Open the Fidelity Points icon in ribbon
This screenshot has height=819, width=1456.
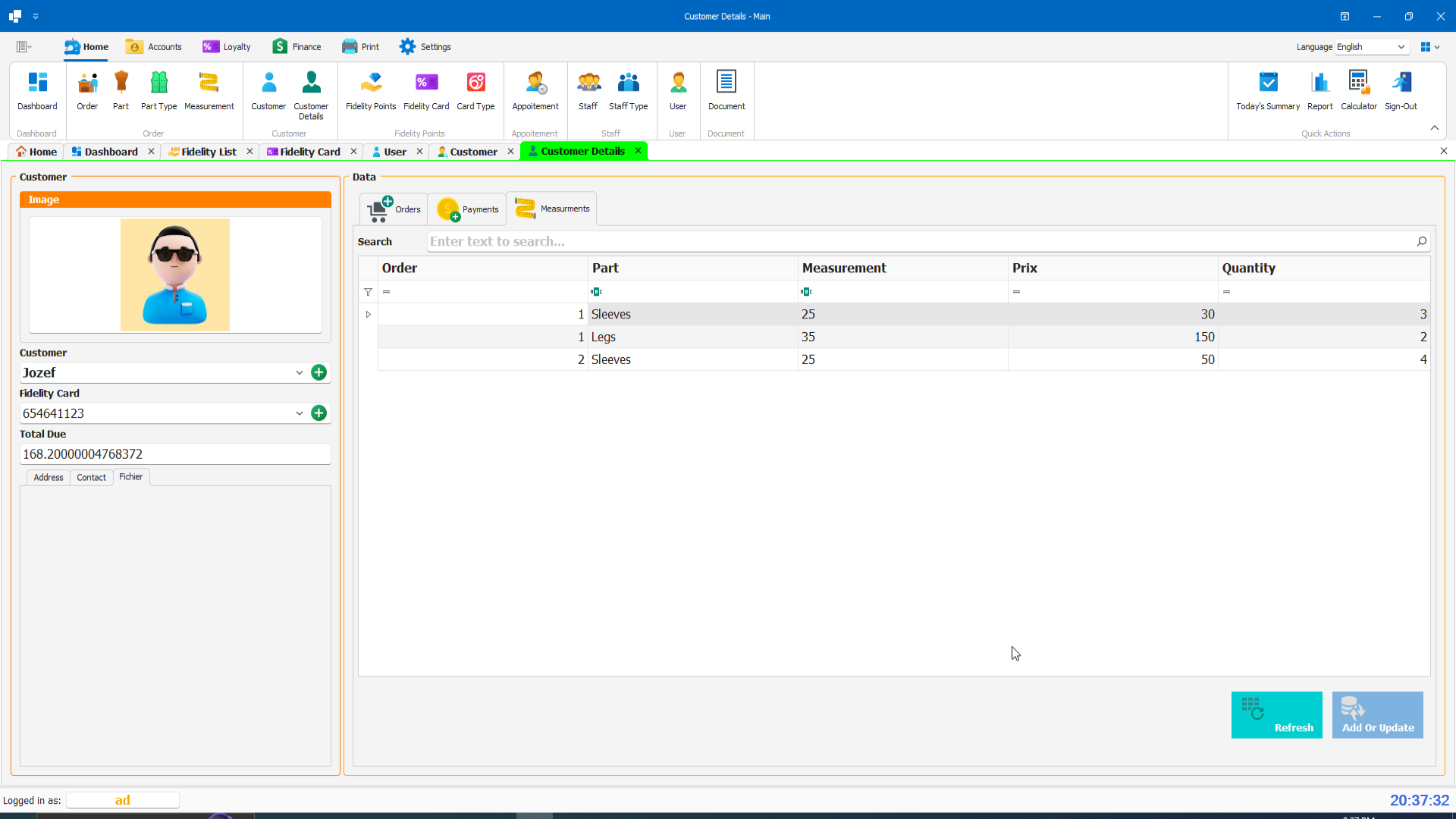tap(370, 91)
